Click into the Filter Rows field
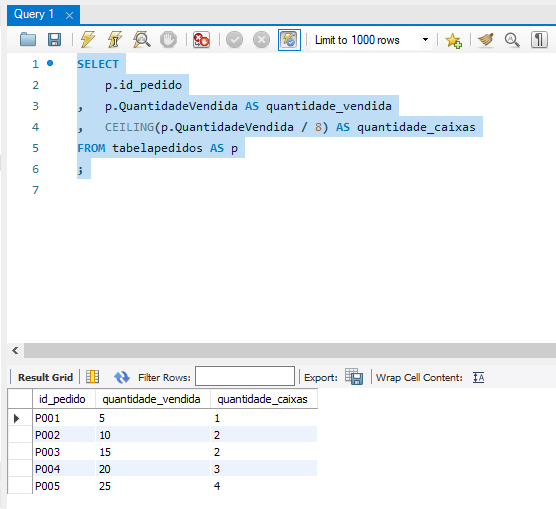 pos(245,376)
